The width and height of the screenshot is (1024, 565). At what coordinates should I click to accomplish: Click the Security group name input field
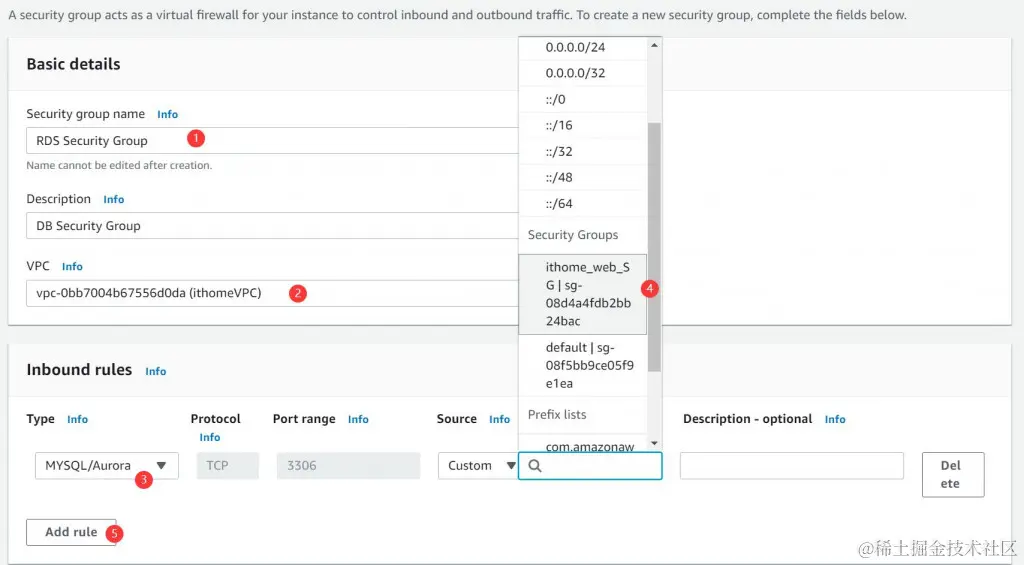(272, 140)
